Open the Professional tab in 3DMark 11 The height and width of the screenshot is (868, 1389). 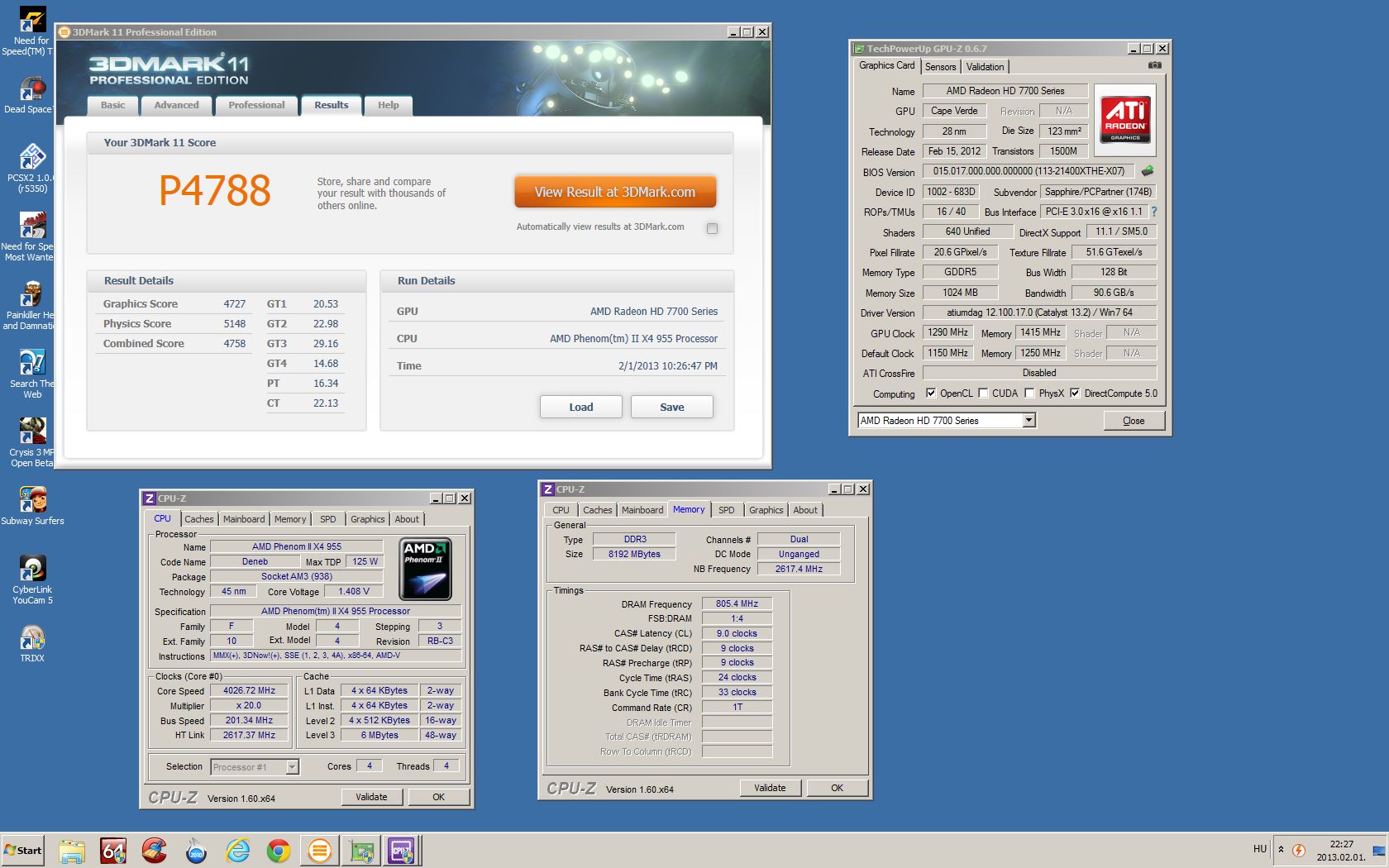click(x=256, y=105)
